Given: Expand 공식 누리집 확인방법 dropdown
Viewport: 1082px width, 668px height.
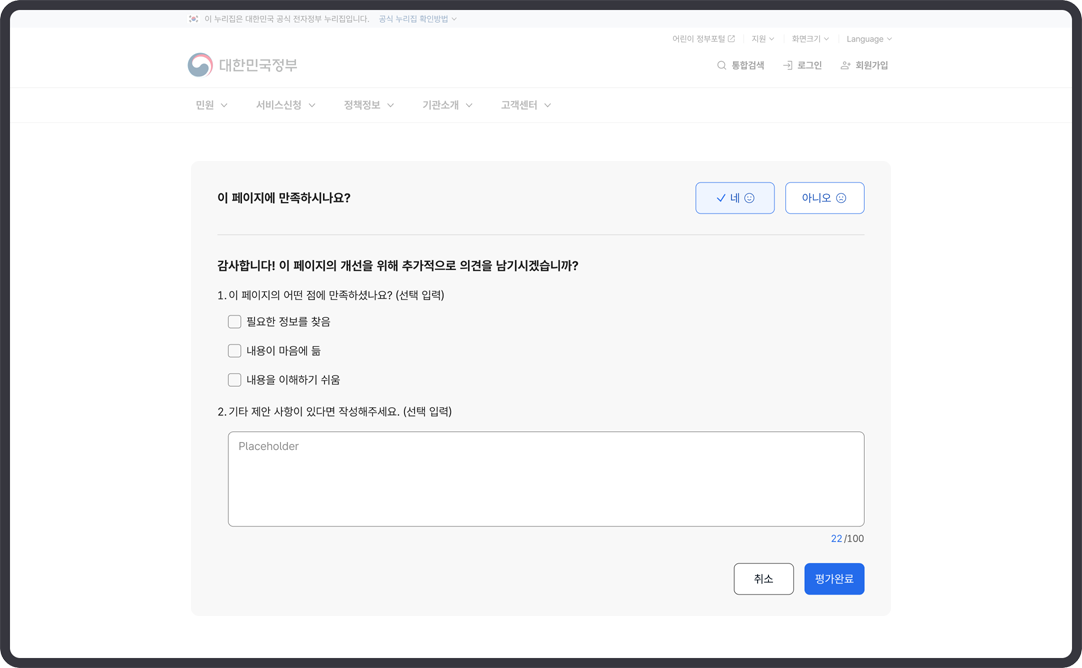Looking at the screenshot, I should click(x=417, y=19).
